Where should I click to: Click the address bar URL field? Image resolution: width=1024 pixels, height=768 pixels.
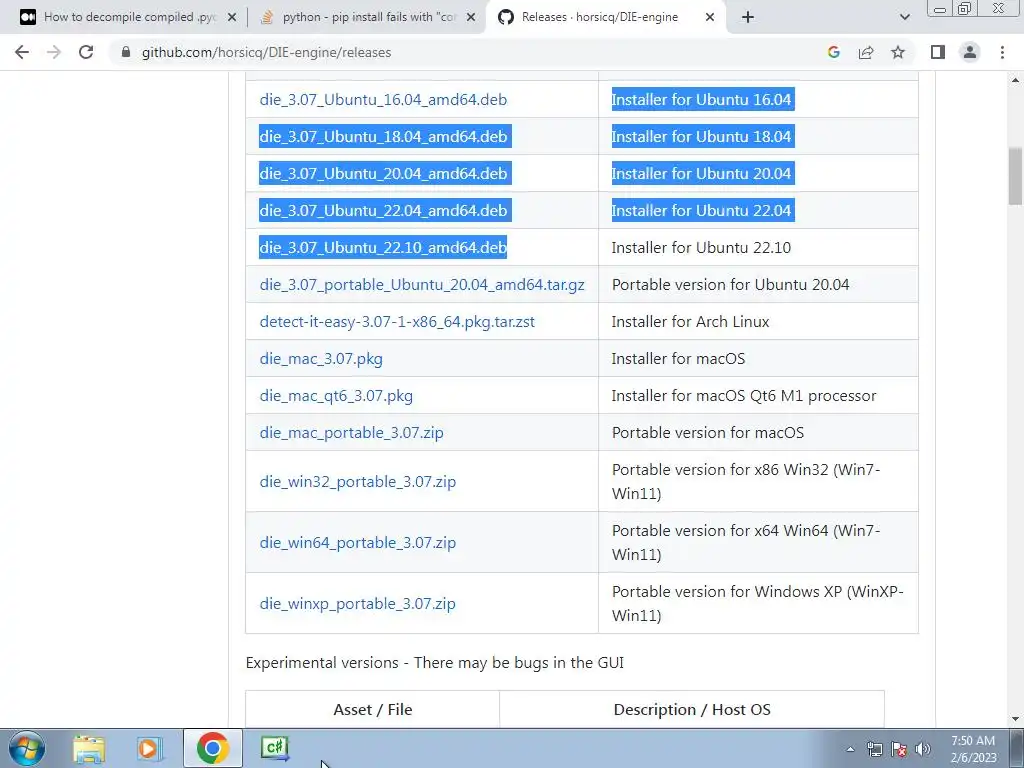tap(470, 52)
